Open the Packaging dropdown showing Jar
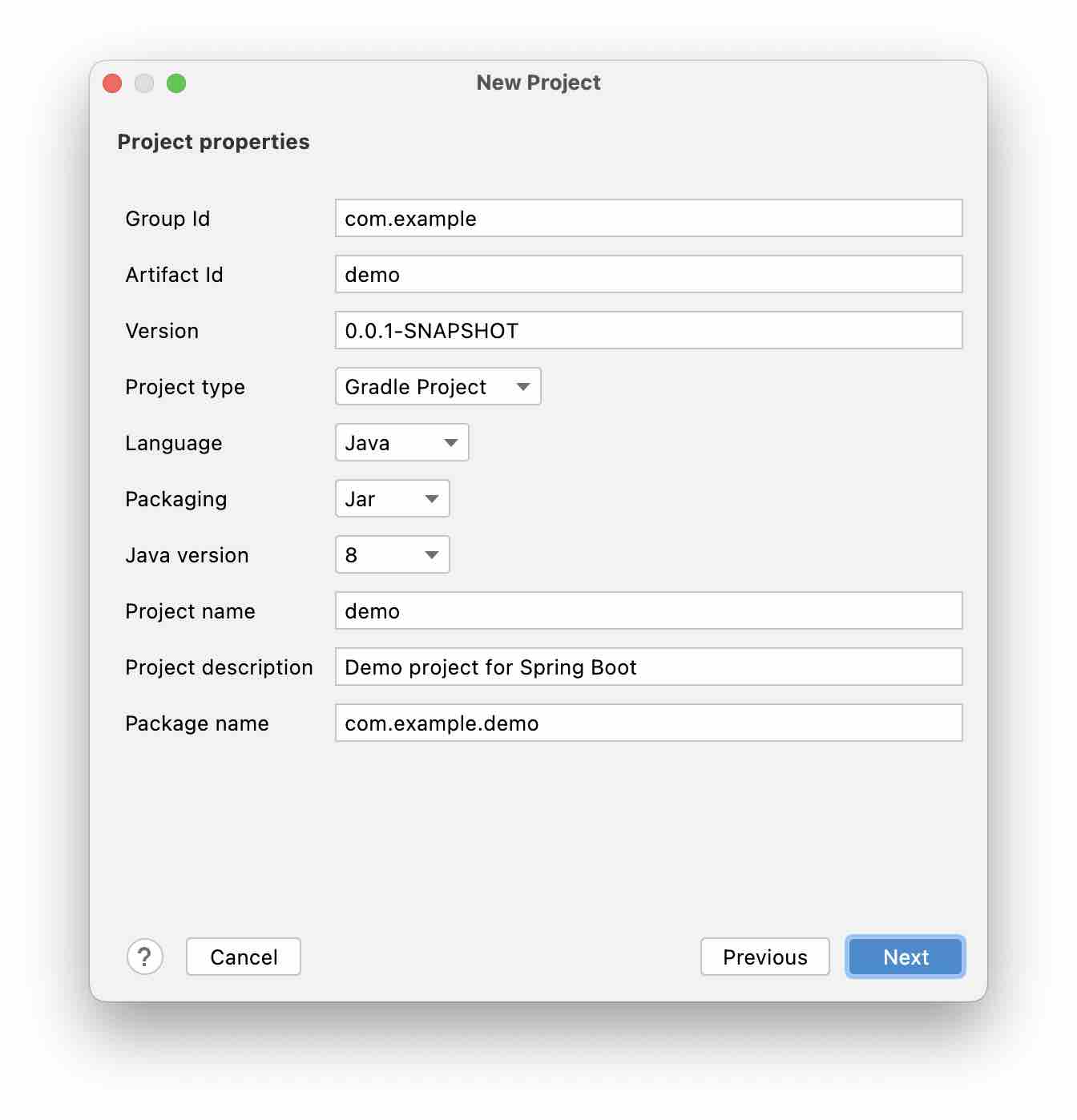 click(x=392, y=498)
